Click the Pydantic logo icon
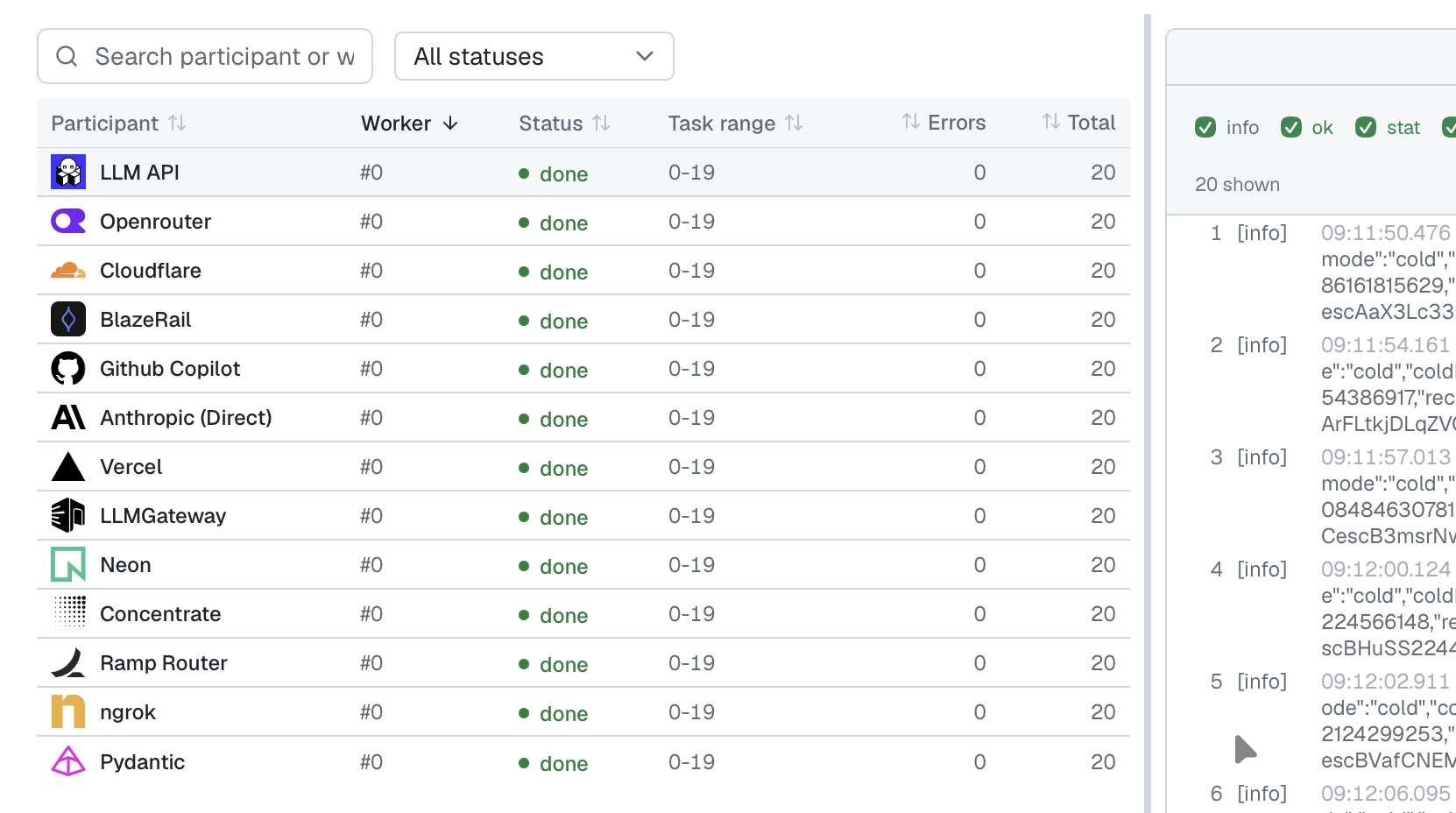 pos(68,760)
